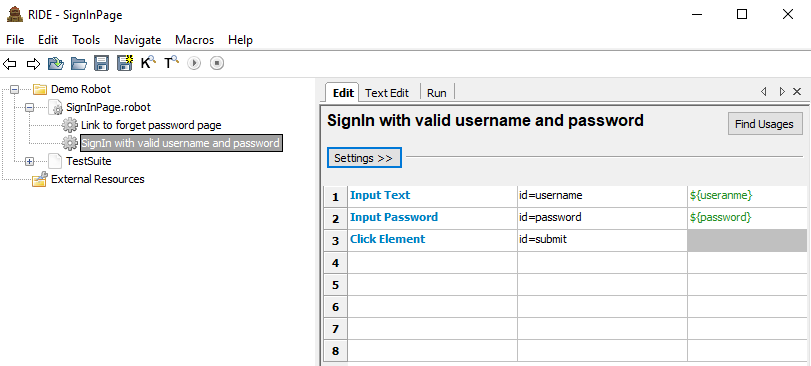This screenshot has height=366, width=811.
Task: Click the Save All icon
Action: 125,63
